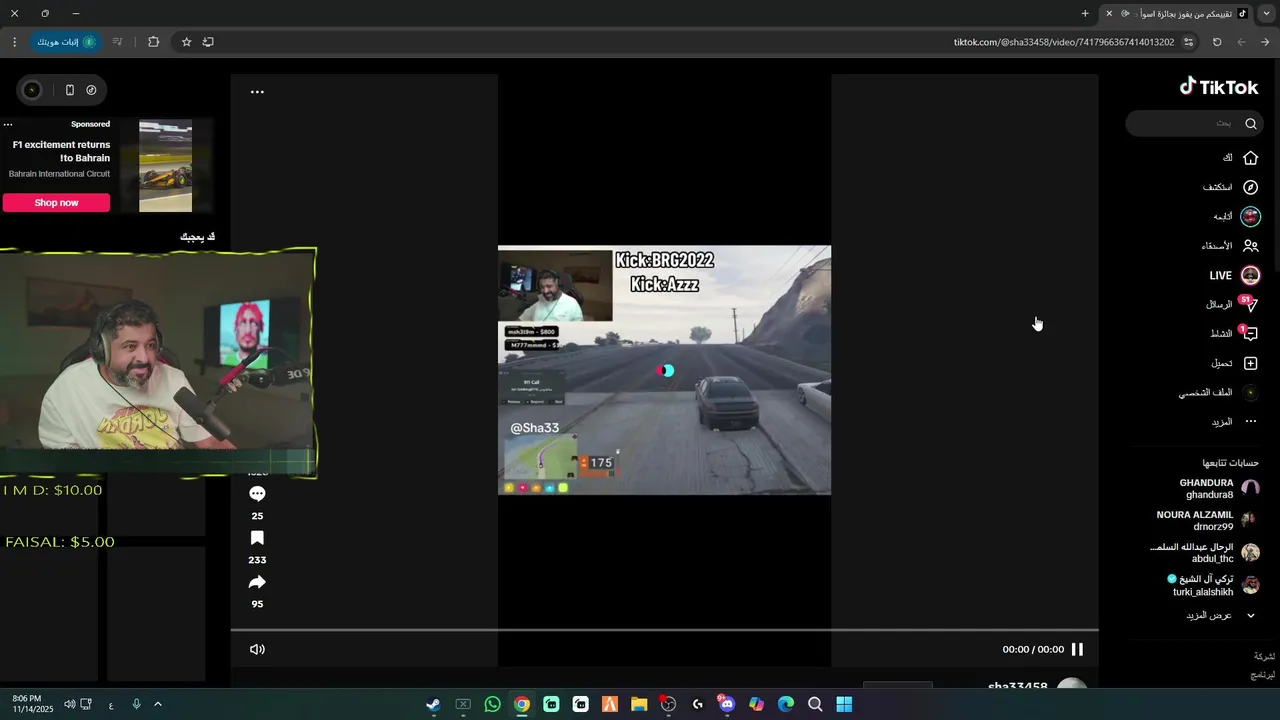Screen dimensions: 1280x720
Task: Open the Following avatar icon
Action: pyautogui.click(x=1250, y=216)
